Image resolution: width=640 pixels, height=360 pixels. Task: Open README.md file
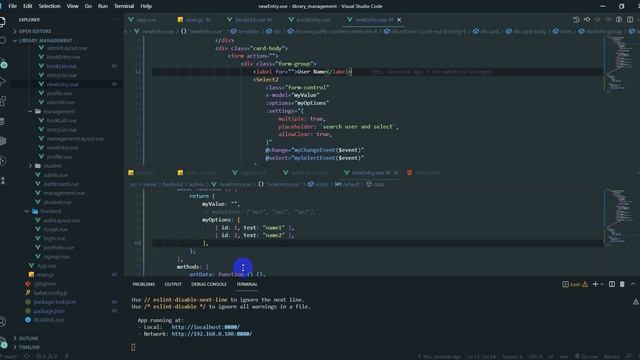49,320
